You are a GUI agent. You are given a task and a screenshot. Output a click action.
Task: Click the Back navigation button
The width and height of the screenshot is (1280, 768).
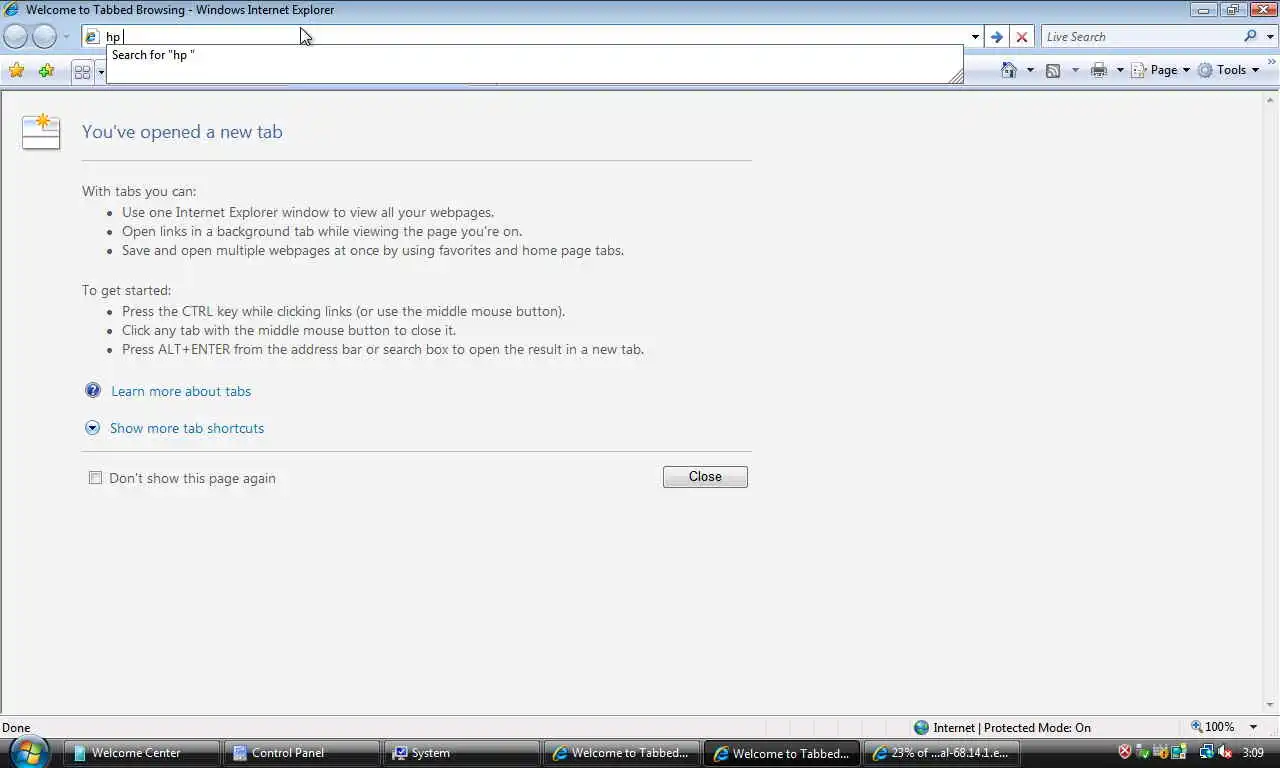[x=15, y=37]
